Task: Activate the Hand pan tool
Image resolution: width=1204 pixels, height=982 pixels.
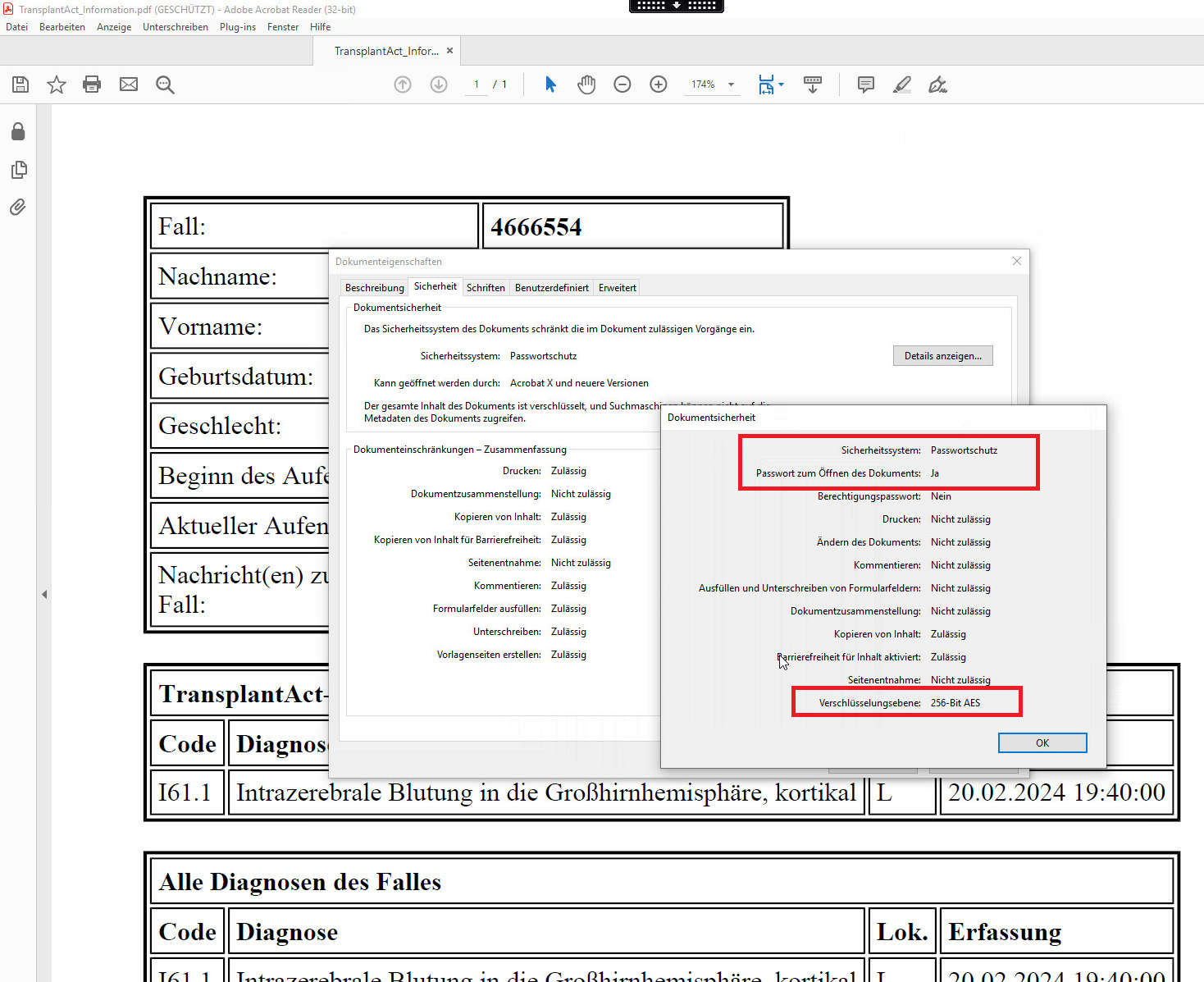Action: [x=586, y=84]
